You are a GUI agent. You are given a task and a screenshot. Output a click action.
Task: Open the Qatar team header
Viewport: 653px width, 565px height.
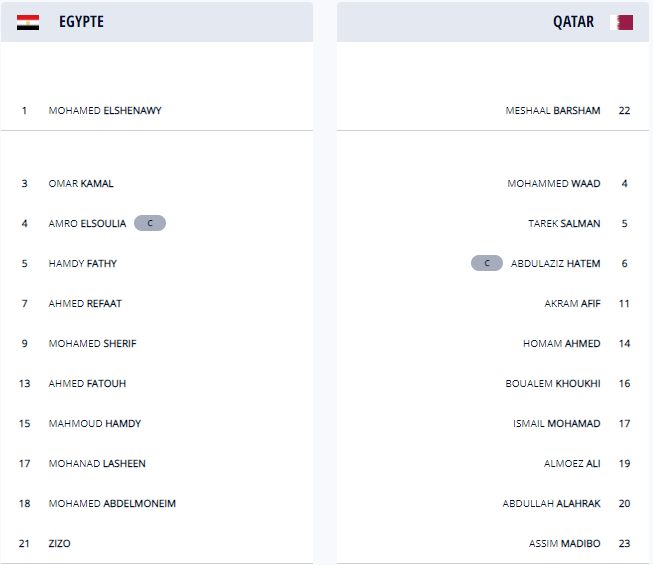click(x=573, y=22)
